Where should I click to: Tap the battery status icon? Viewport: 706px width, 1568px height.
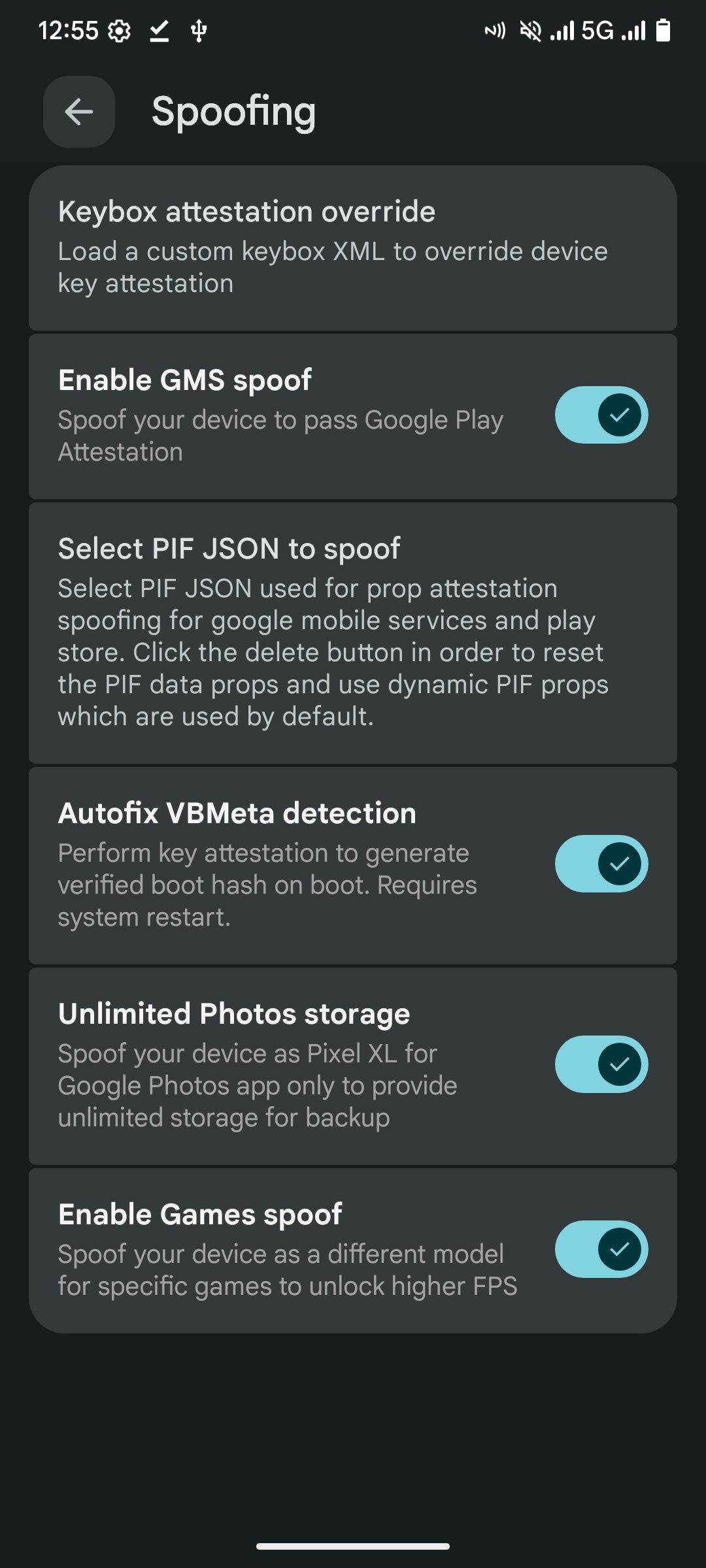(663, 31)
